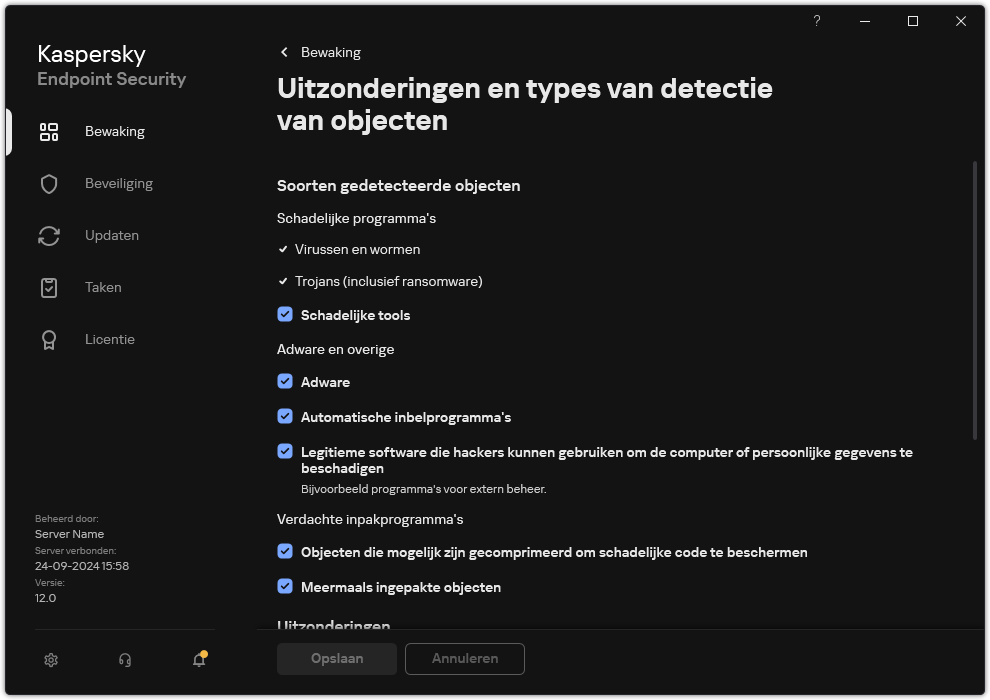The image size is (990, 700).
Task: Open notifications via the bell icon
Action: click(x=198, y=660)
